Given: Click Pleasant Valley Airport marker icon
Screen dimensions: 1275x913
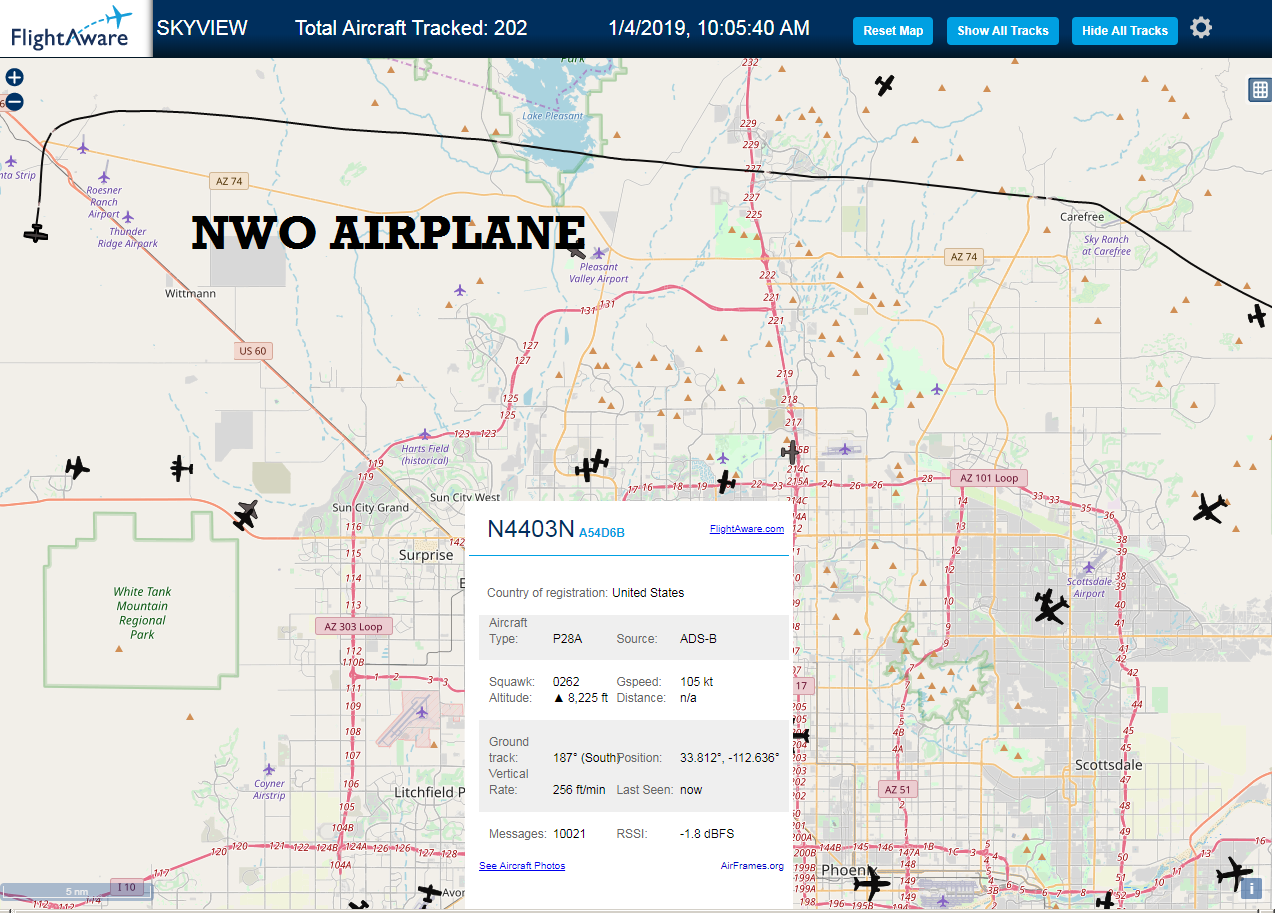Looking at the screenshot, I should tap(599, 253).
